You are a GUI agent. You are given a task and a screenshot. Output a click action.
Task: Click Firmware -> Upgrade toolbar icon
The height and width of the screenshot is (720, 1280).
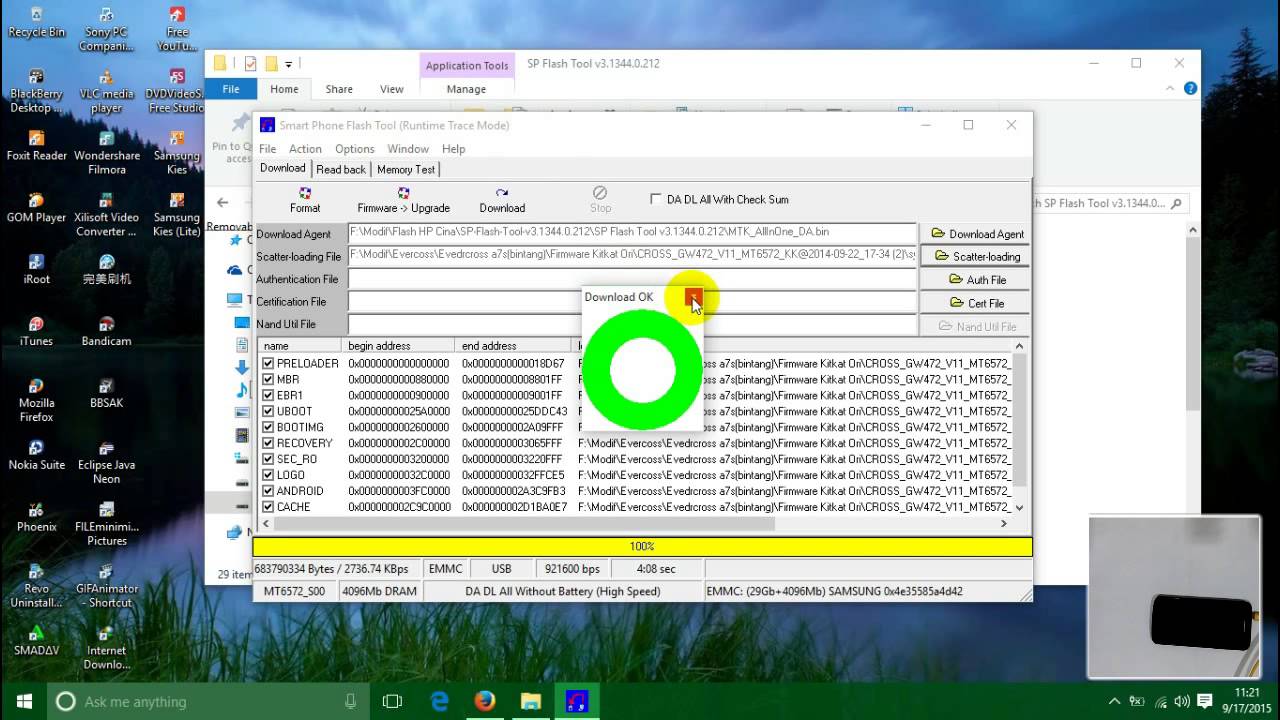(403, 199)
